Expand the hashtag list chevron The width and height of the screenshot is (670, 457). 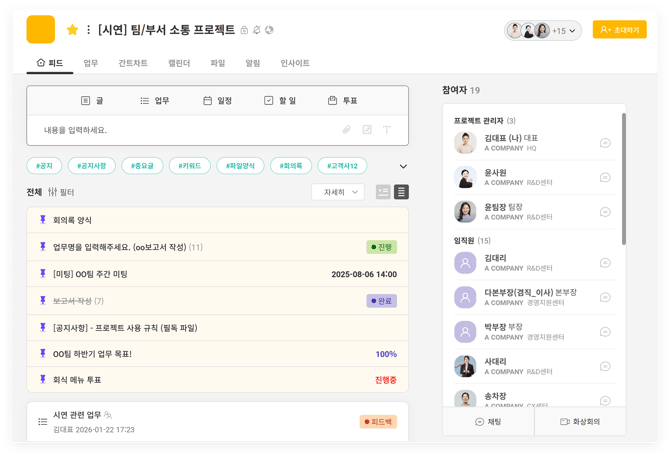403,167
